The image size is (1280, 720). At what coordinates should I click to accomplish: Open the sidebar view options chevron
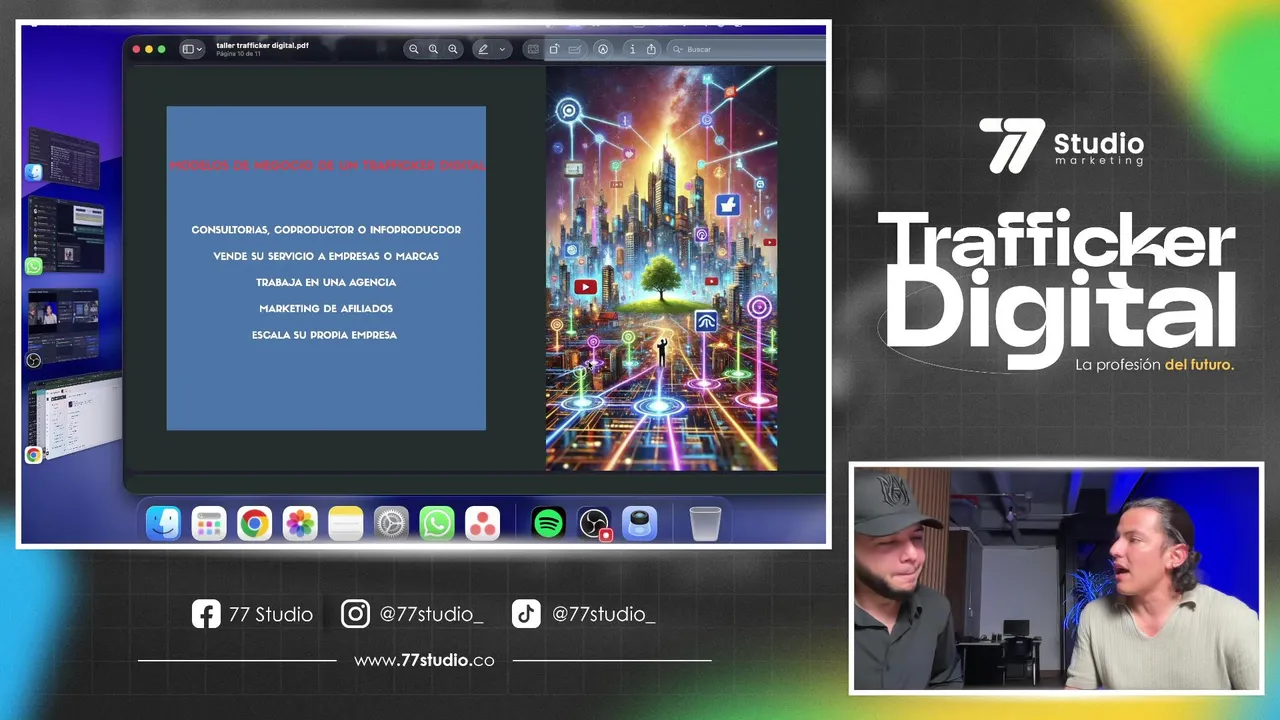[199, 49]
